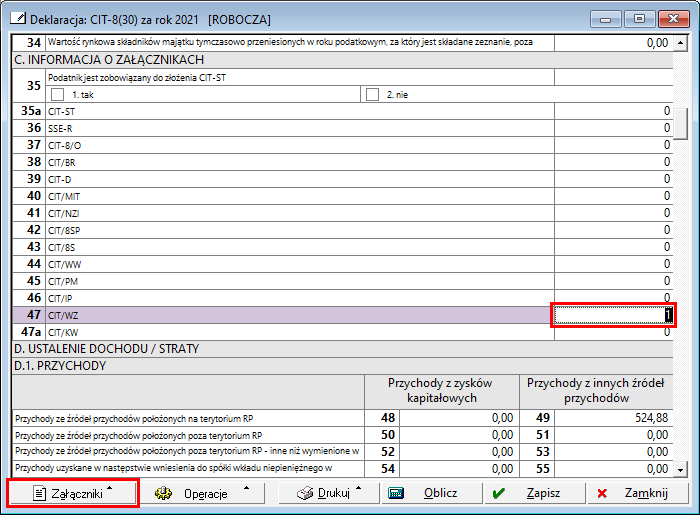
Task: Check the '2. nie' CIT-ST checkbox
Action: (373, 95)
